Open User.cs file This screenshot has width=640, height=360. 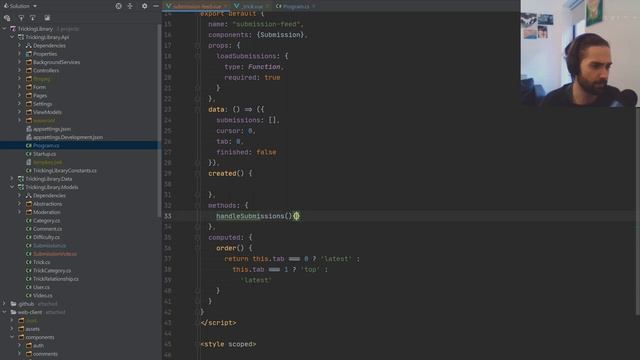pyautogui.click(x=41, y=287)
